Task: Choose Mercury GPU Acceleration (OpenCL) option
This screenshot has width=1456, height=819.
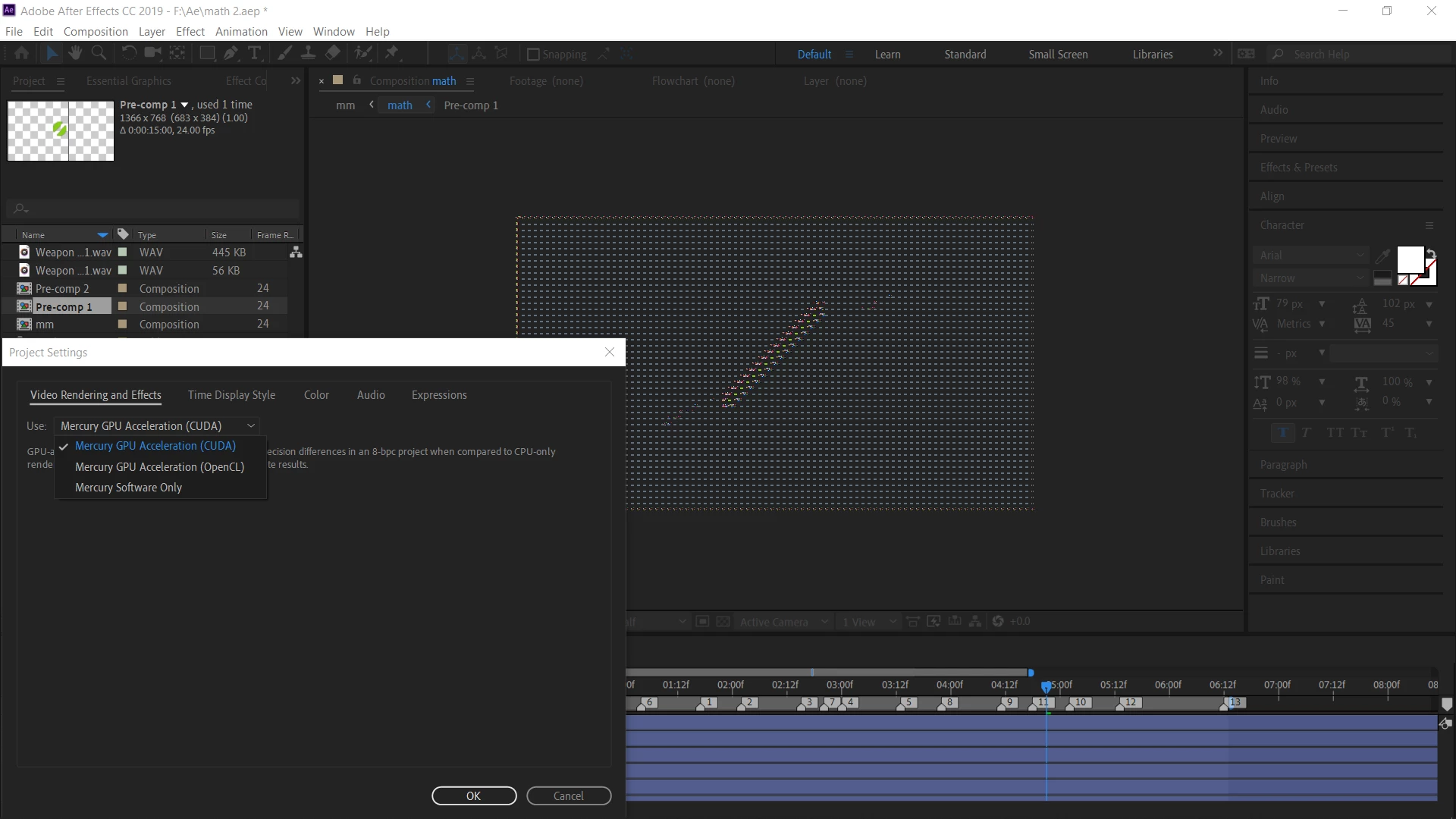Action: (159, 467)
